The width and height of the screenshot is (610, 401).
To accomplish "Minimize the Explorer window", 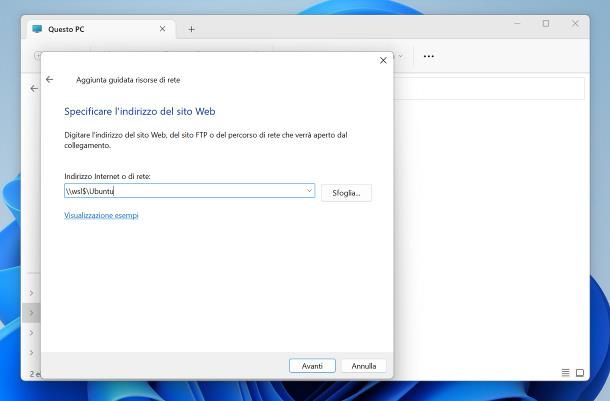I will (517, 23).
